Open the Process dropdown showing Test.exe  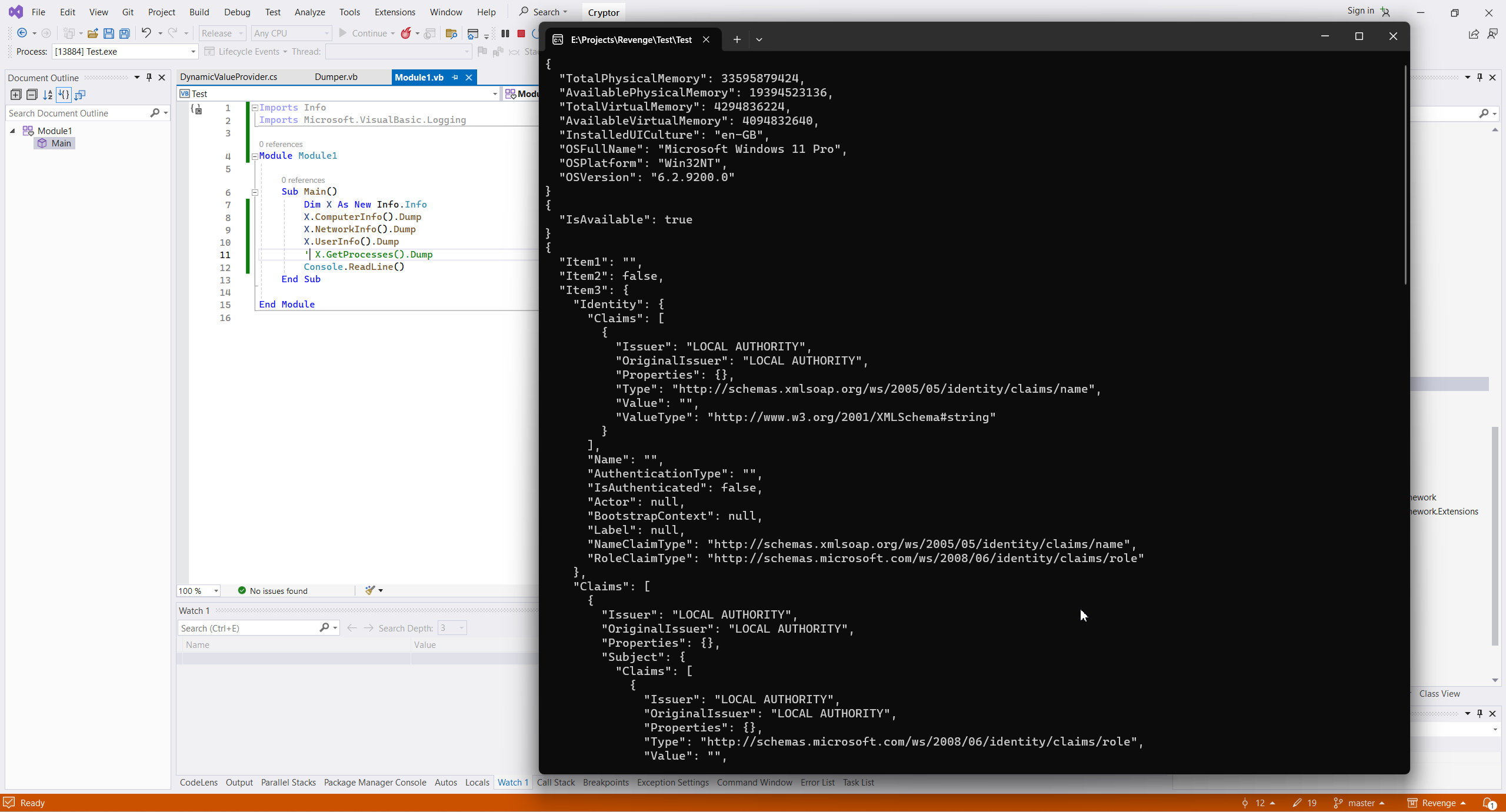192,52
